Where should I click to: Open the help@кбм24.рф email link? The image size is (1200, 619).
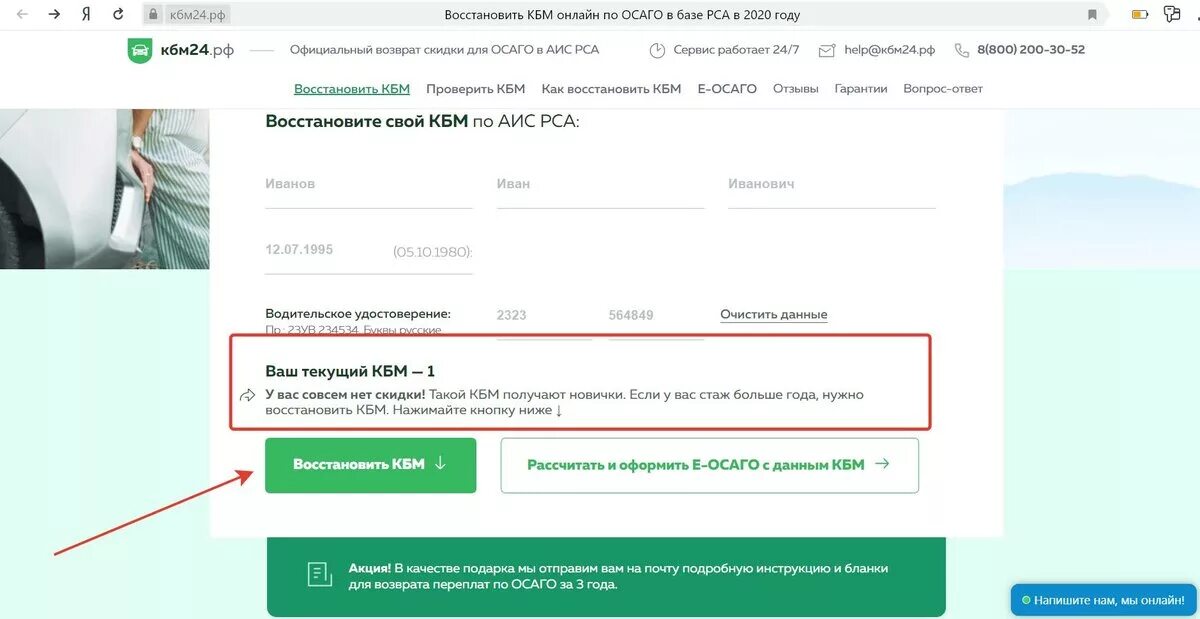click(890, 50)
